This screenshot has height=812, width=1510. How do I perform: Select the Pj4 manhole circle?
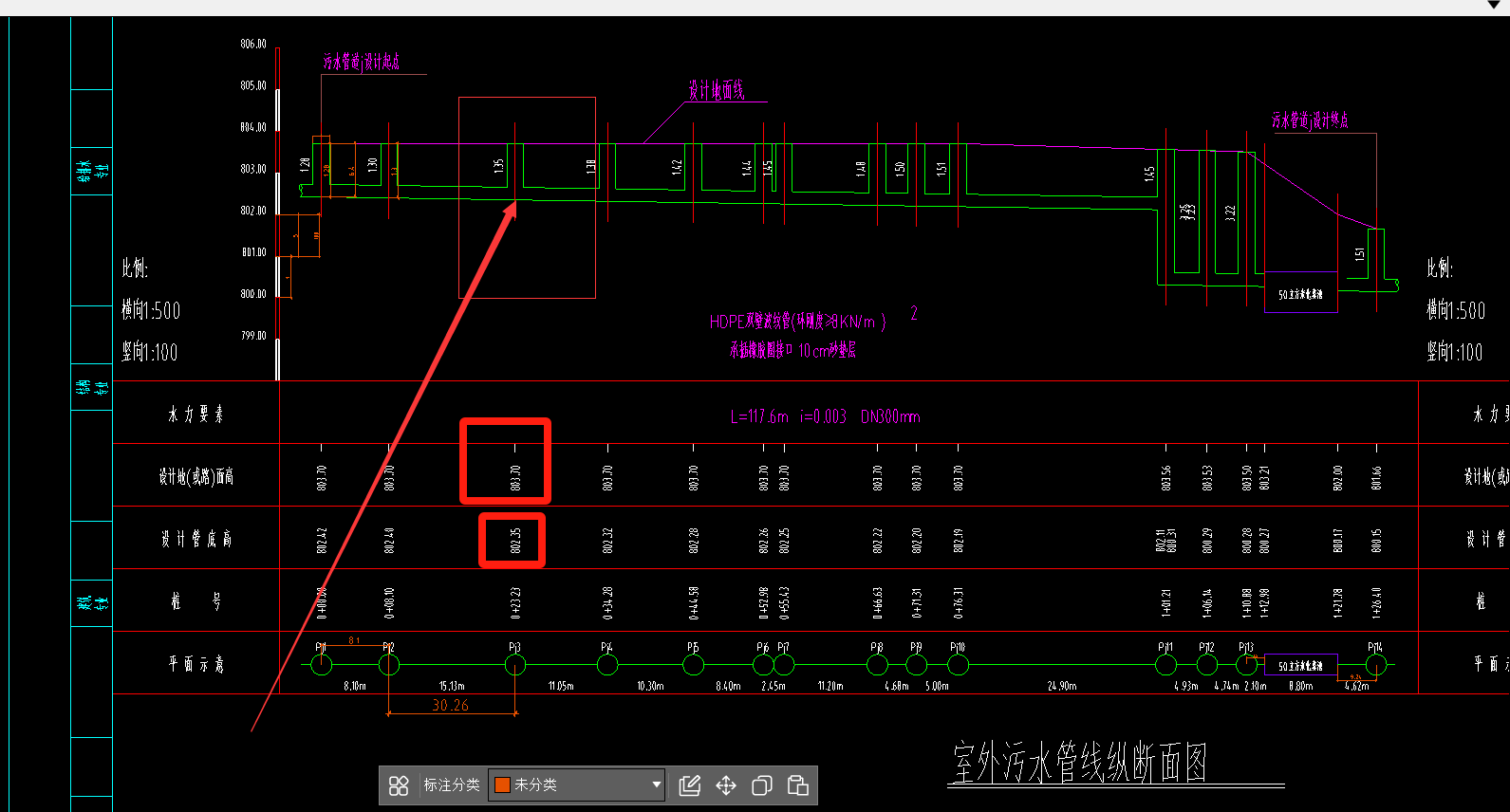pyautogui.click(x=607, y=664)
